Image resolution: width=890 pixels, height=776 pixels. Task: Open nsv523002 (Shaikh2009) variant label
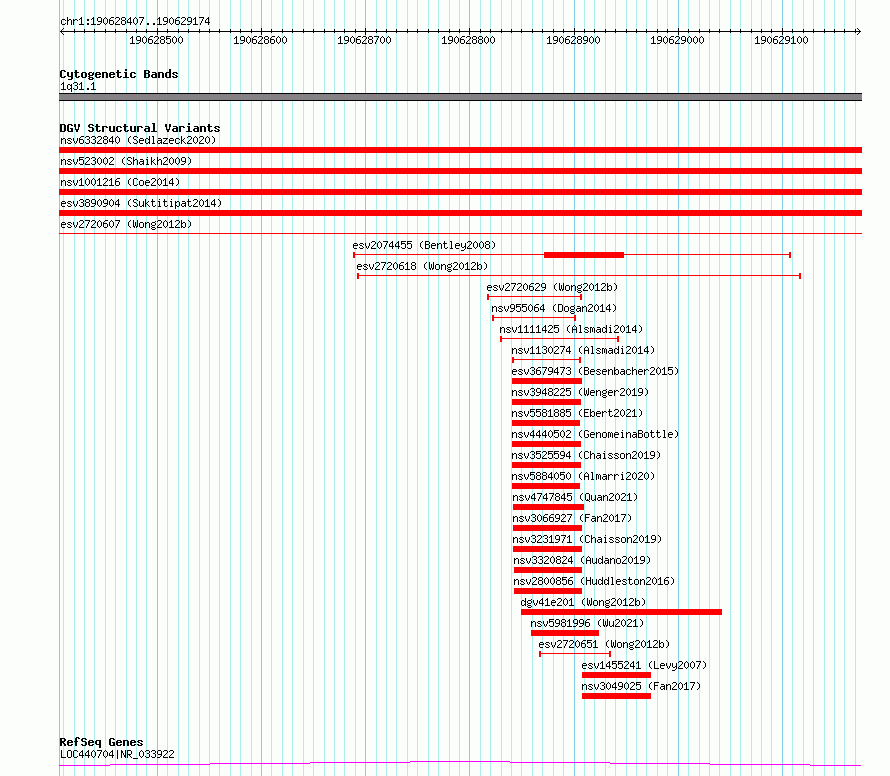pyautogui.click(x=126, y=161)
